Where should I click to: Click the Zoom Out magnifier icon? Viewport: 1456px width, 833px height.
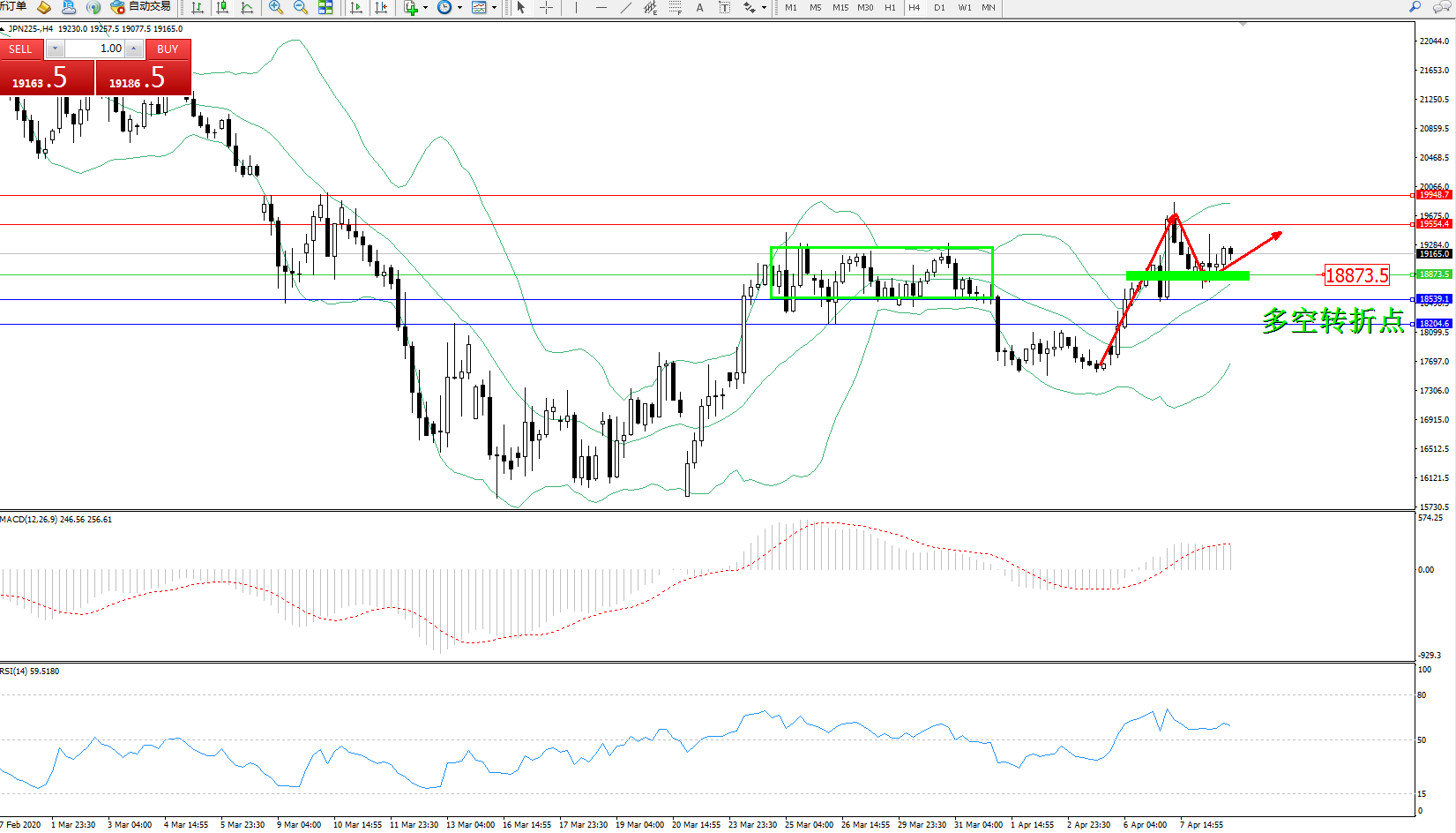301,8
